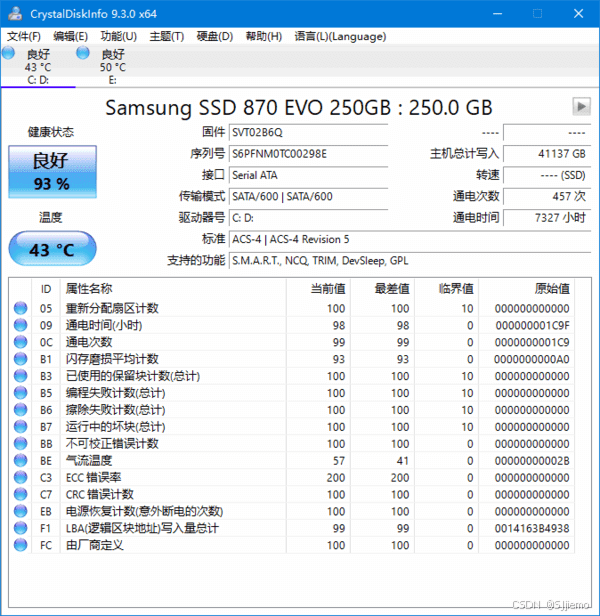
Task: Click the 传输模式 field SATA/600 | SATA/600
Action: tap(308, 196)
